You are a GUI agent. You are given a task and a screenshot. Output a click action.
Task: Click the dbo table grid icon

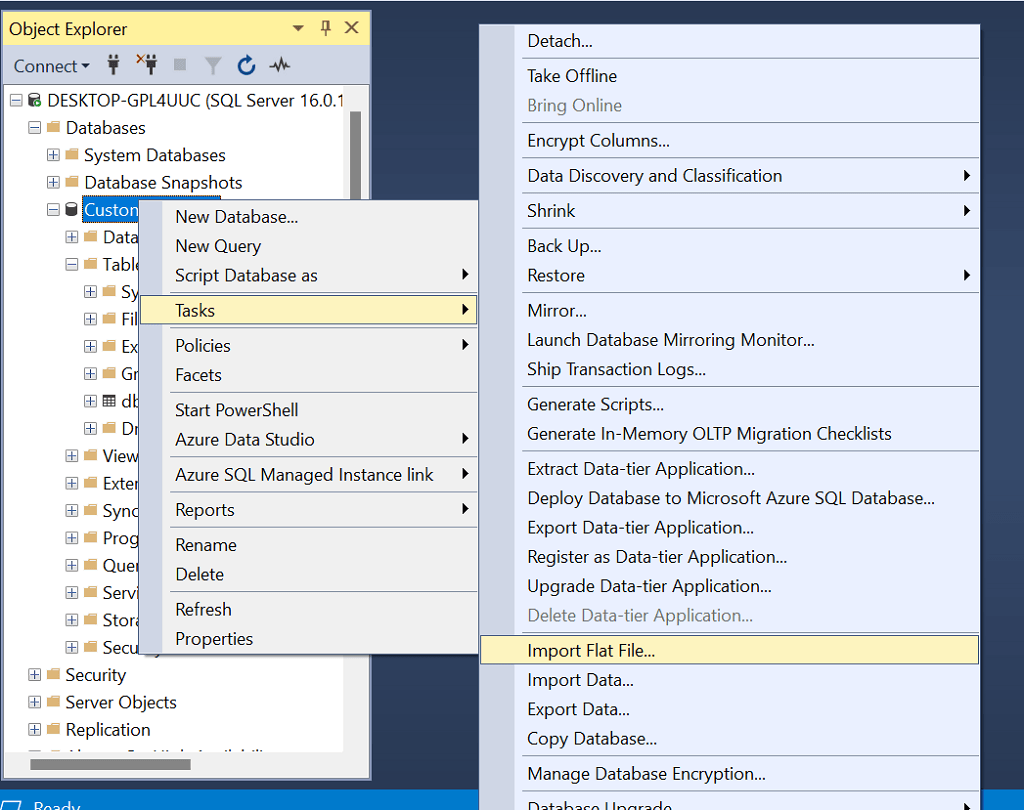coord(109,400)
